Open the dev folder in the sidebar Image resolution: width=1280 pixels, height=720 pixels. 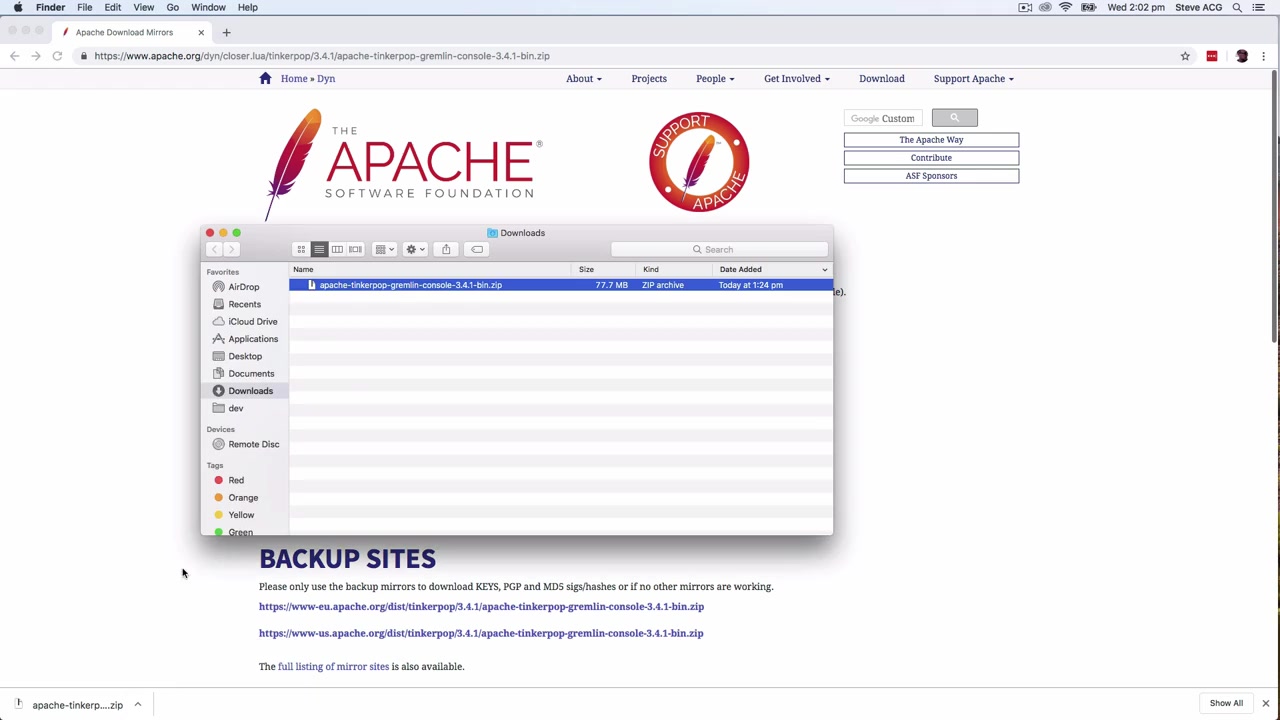235,408
